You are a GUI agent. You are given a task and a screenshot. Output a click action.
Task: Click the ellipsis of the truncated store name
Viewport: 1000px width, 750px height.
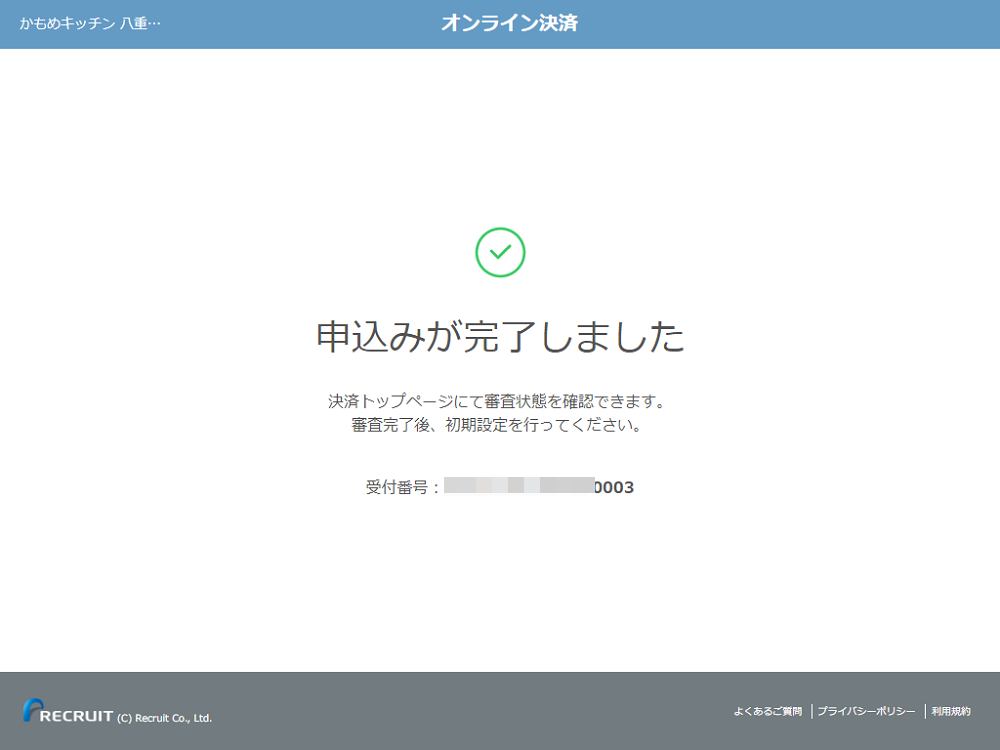pyautogui.click(x=153, y=23)
